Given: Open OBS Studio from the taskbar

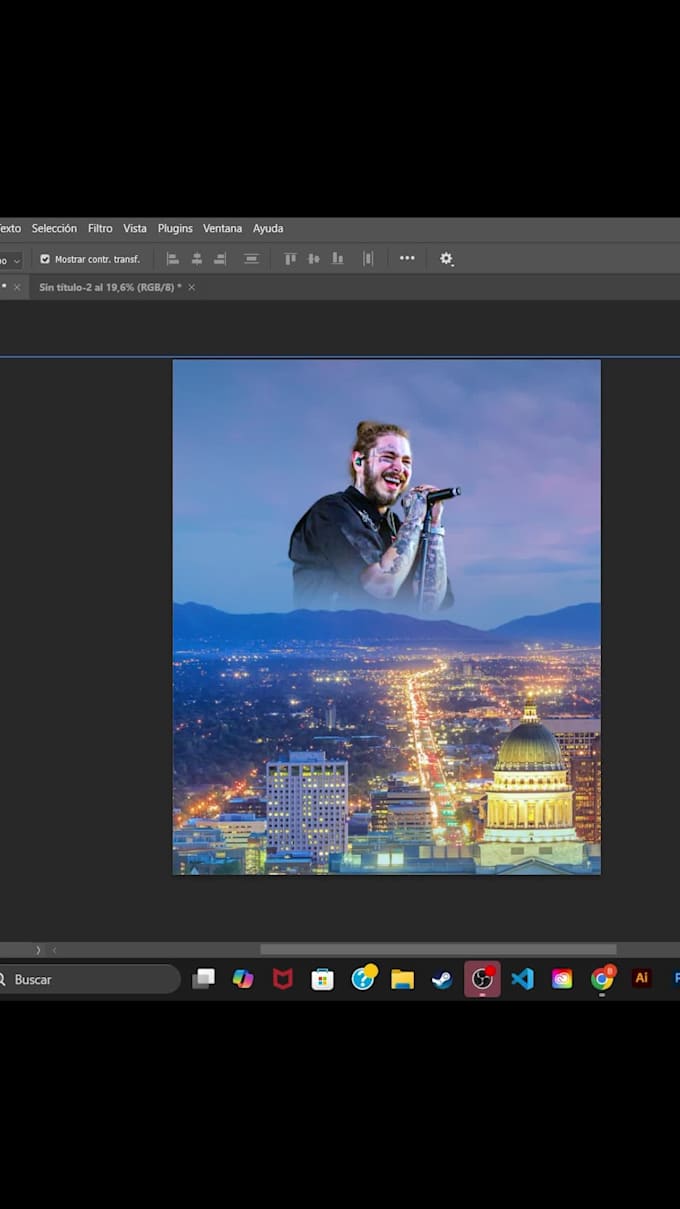Looking at the screenshot, I should 482,979.
